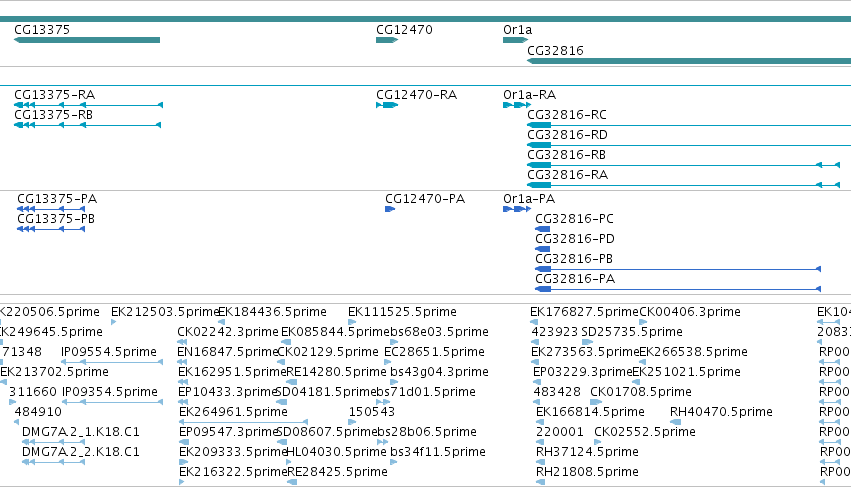
Task: Click the RH21808.5prime label
Action: pyautogui.click(x=587, y=472)
